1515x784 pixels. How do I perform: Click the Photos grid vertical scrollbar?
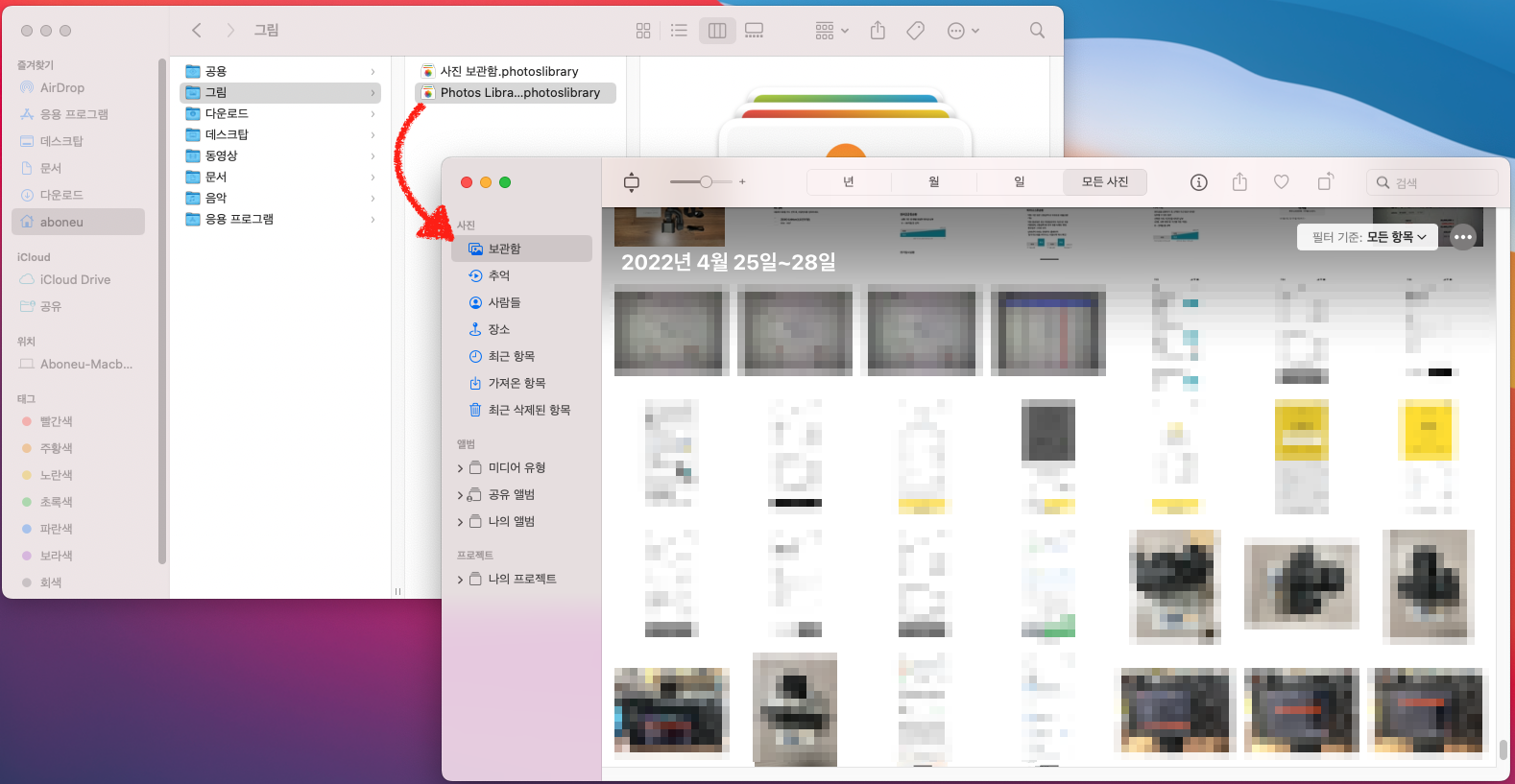1503,748
